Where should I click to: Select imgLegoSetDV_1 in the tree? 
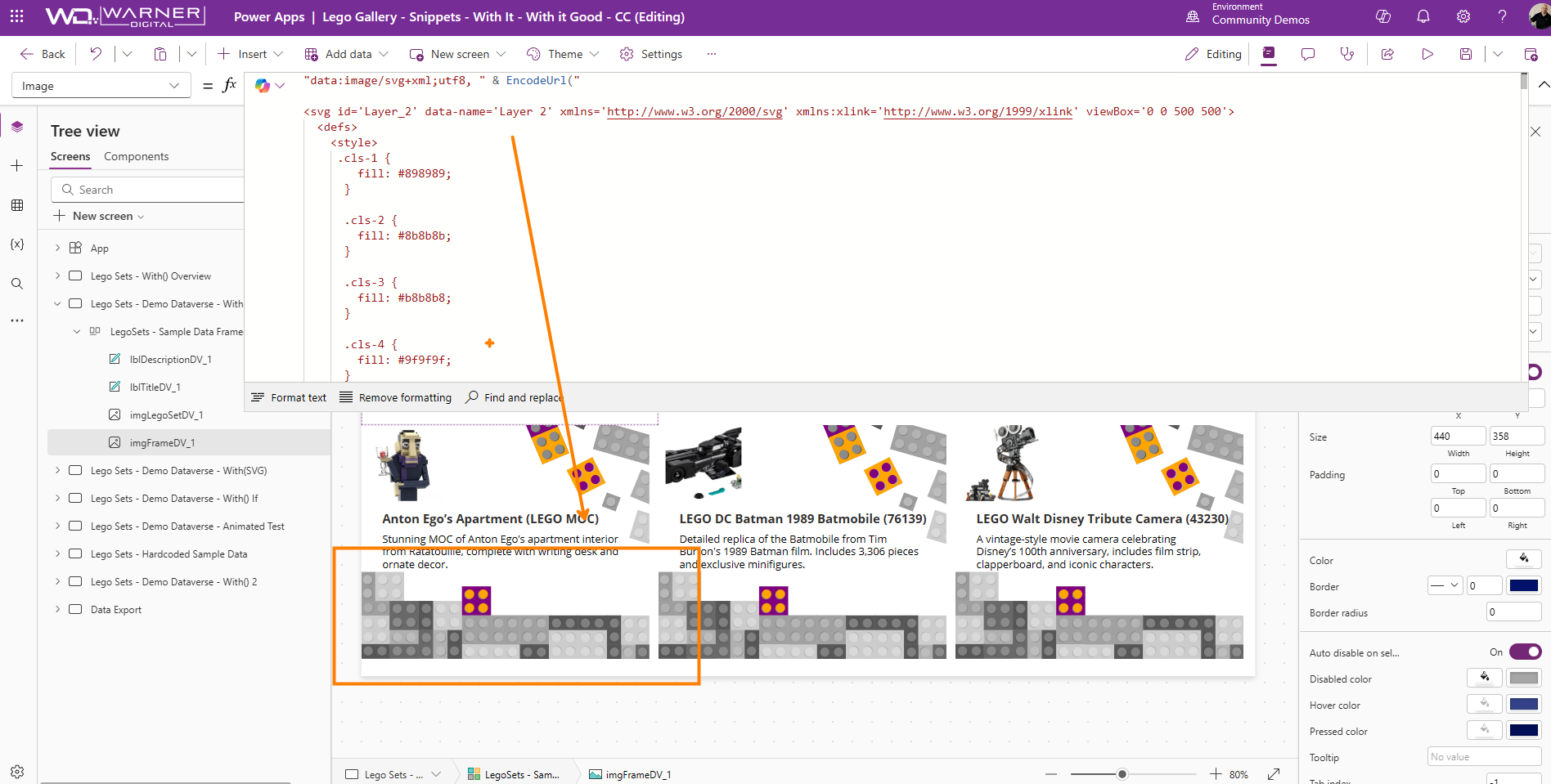(166, 414)
